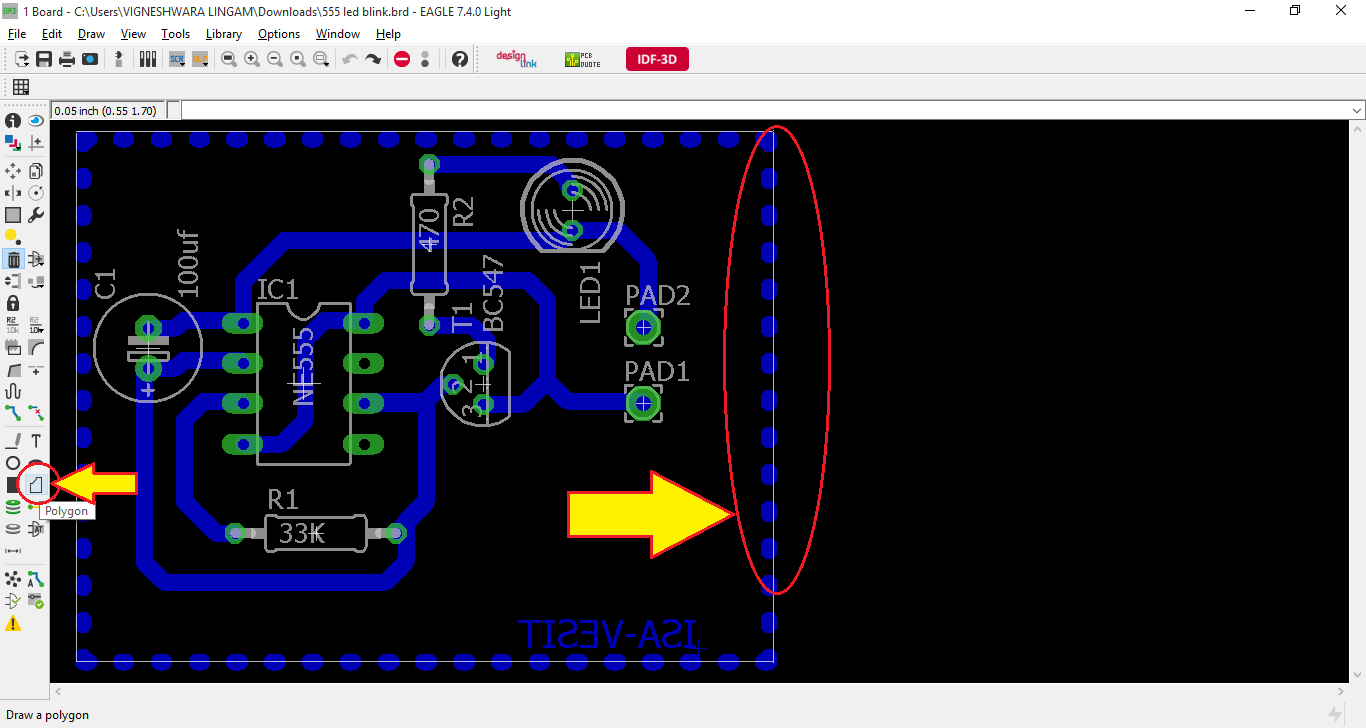
Task: Activate the Show eye tool
Action: tap(36, 120)
